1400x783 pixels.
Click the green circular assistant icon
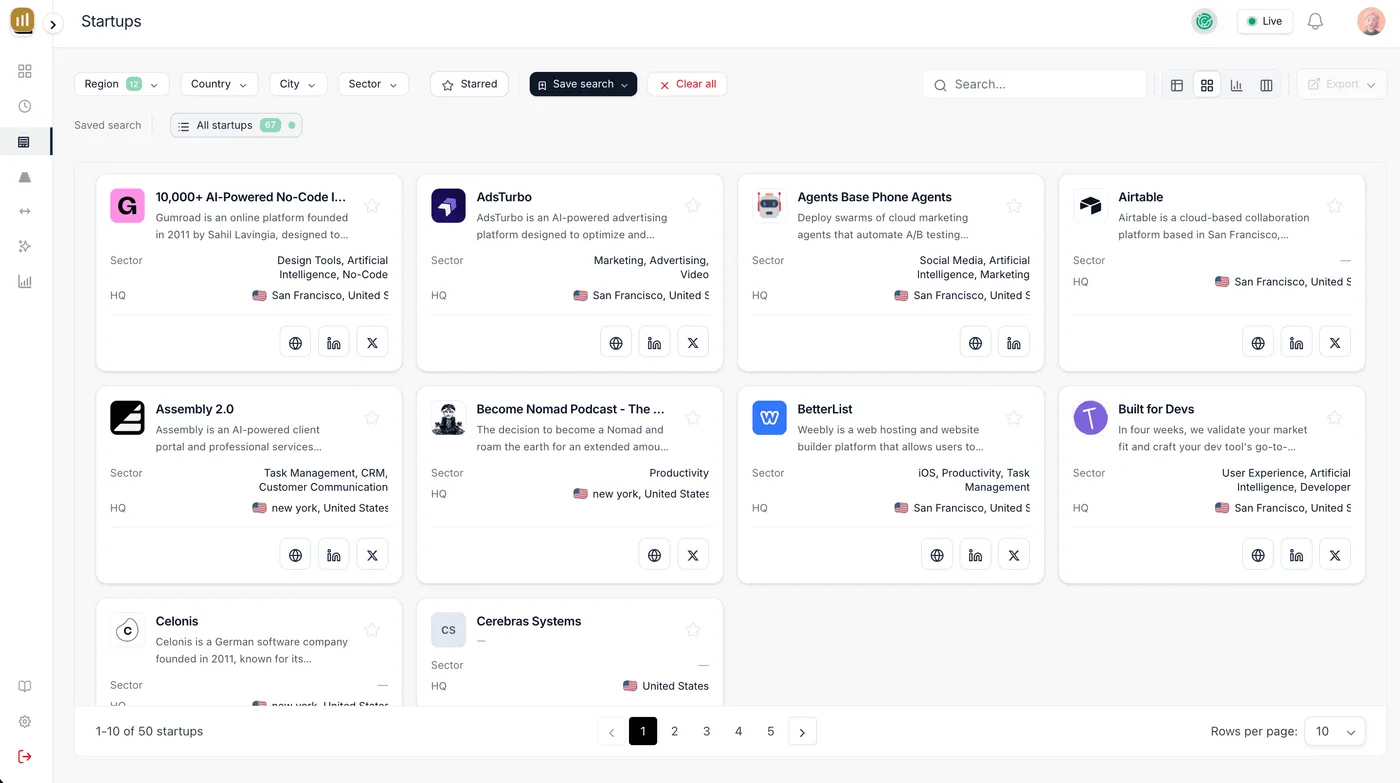coord(1204,21)
